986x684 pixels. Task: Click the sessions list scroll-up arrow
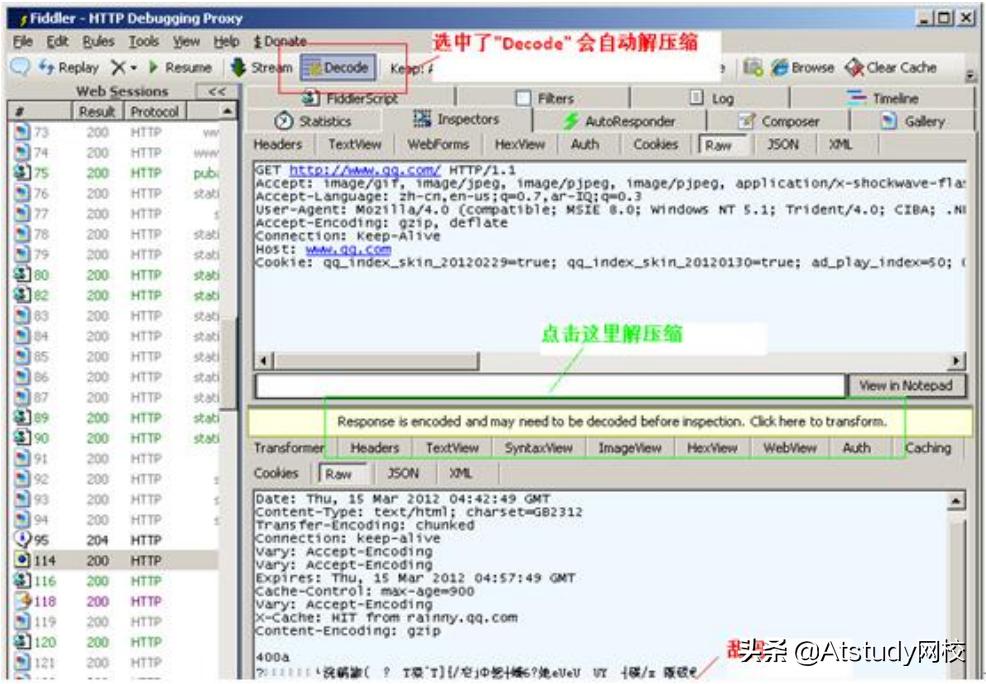pos(227,112)
